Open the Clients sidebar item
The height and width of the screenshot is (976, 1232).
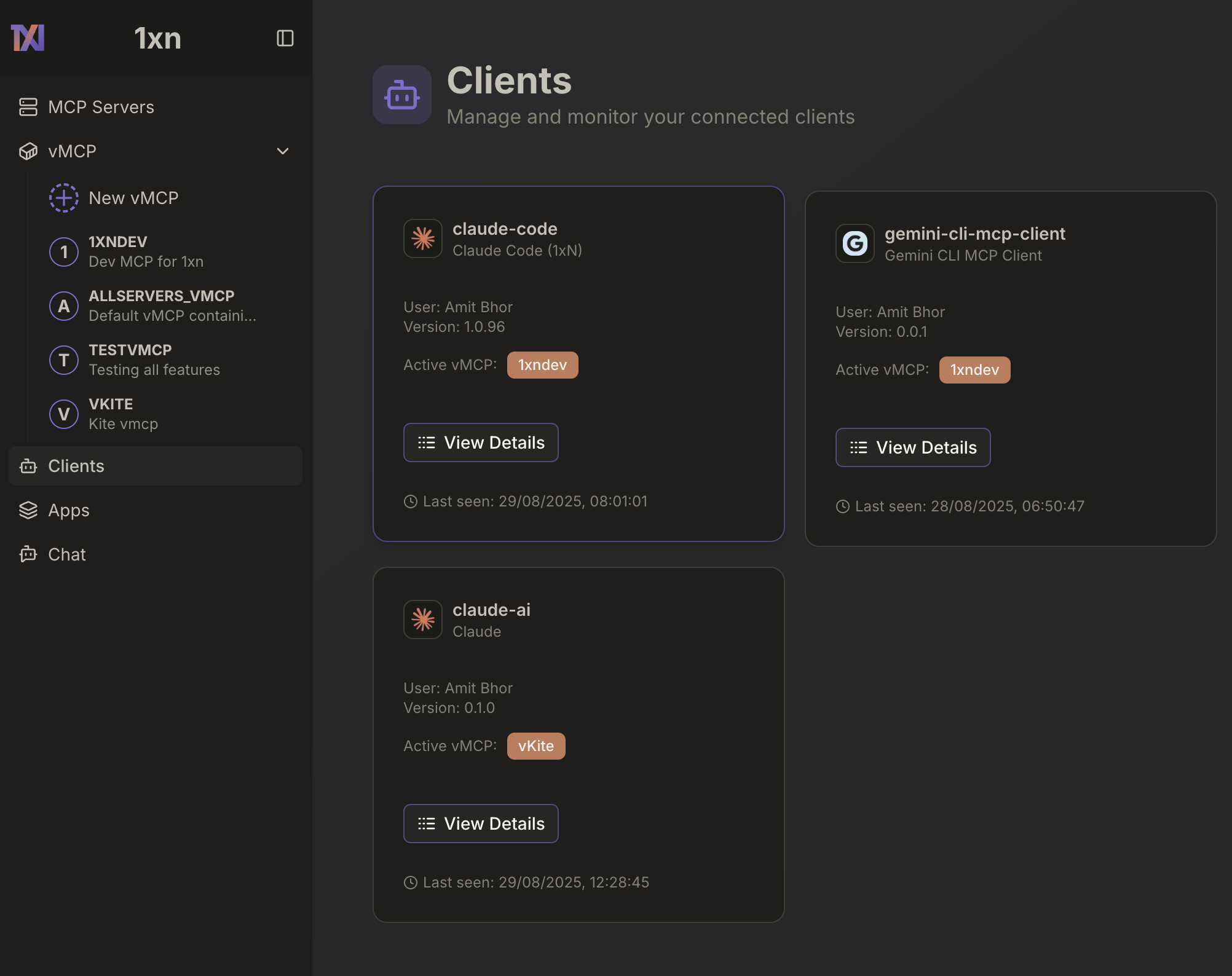coord(76,466)
